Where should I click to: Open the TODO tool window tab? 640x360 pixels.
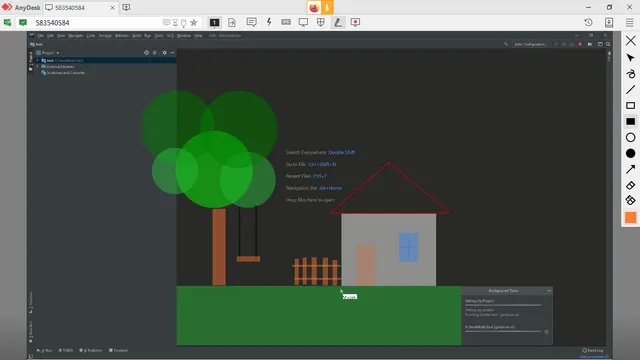(66, 350)
